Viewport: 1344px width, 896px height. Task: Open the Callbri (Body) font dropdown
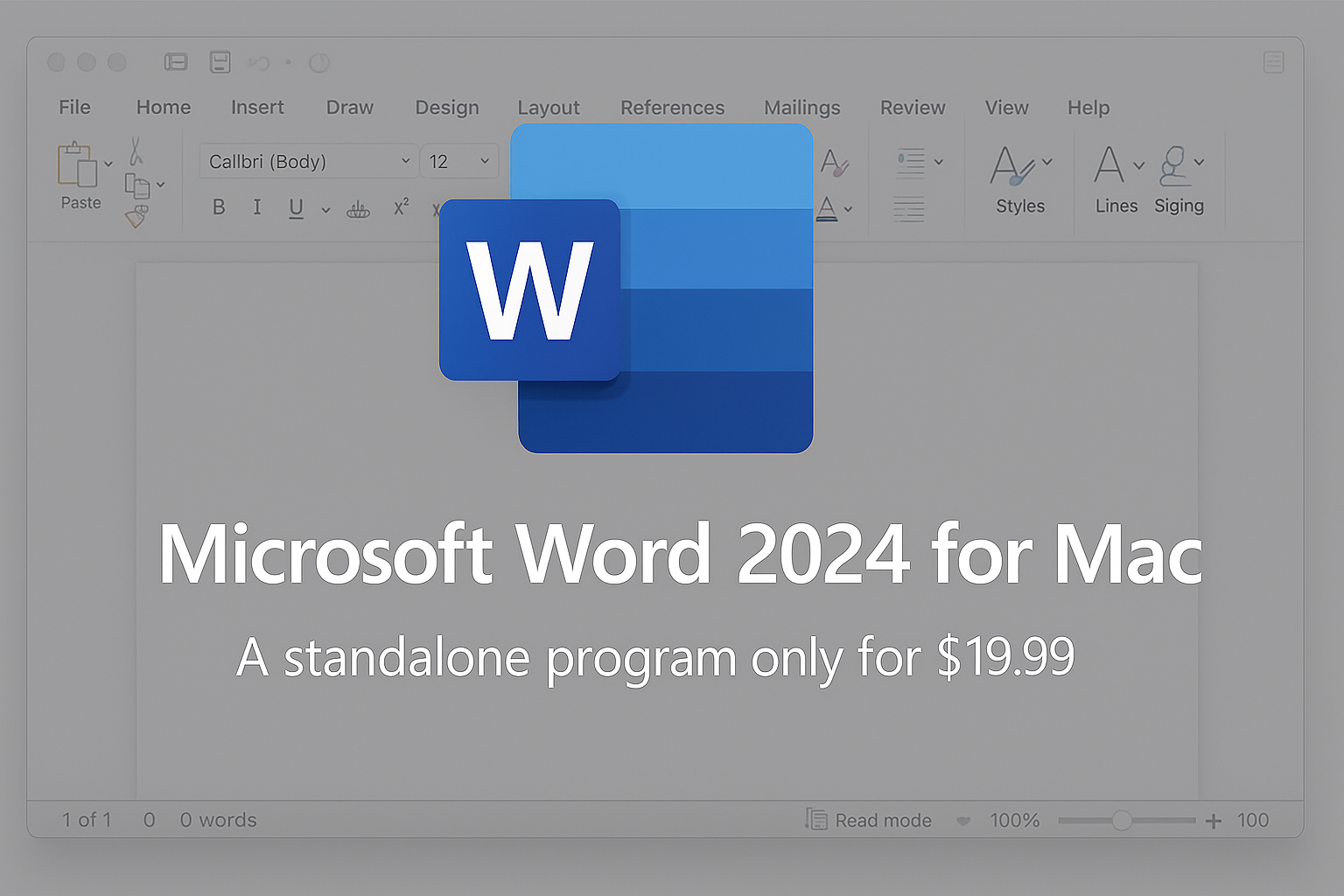coord(308,161)
